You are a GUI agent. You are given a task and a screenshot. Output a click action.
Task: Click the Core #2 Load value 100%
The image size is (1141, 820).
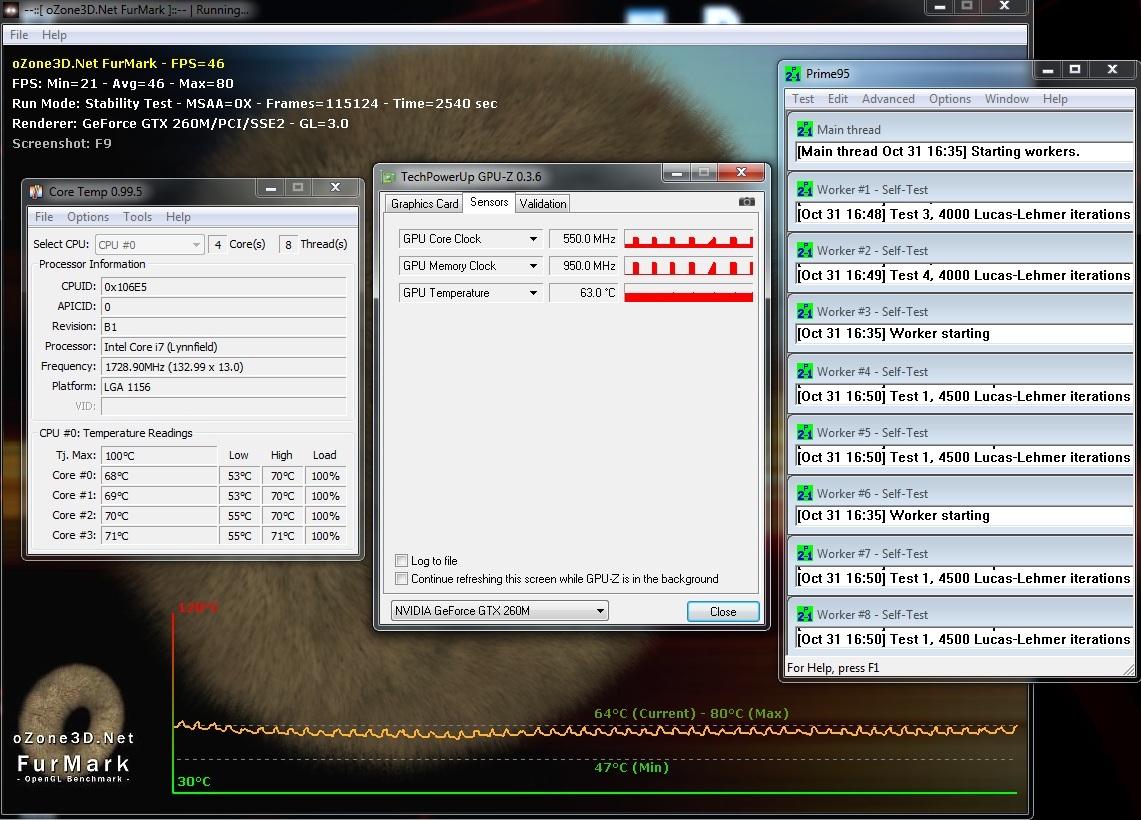tap(325, 516)
